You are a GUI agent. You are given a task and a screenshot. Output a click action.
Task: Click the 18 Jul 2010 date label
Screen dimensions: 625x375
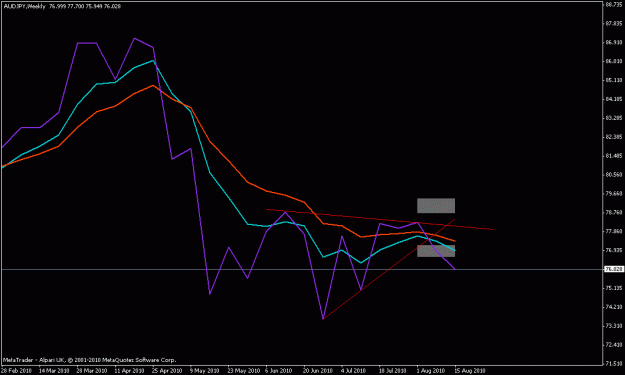[x=392, y=371]
